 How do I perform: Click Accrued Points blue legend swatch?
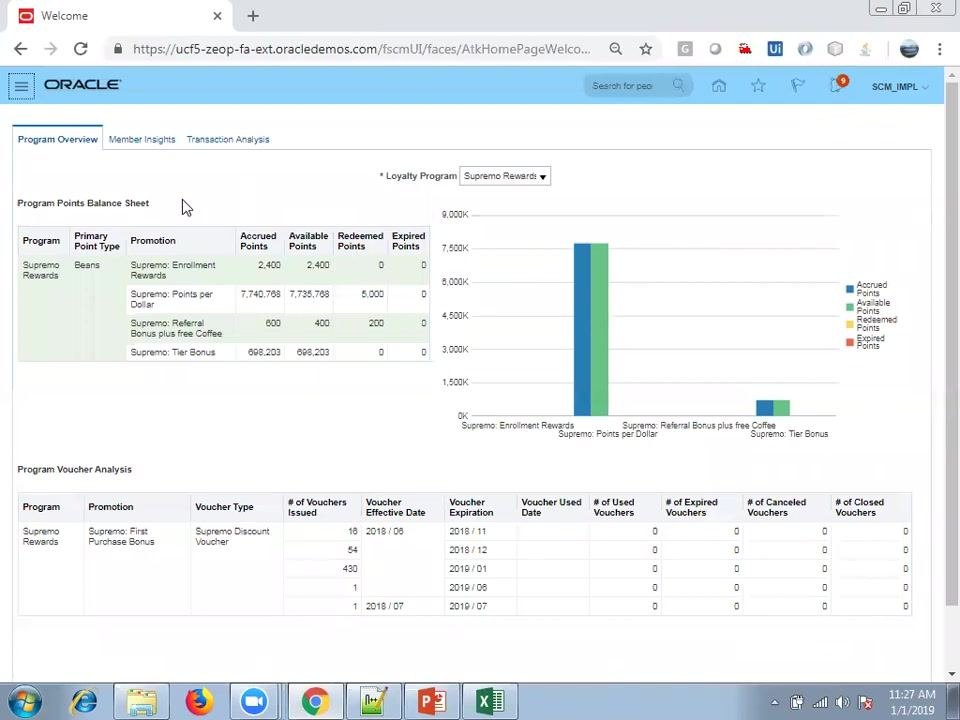coord(850,289)
